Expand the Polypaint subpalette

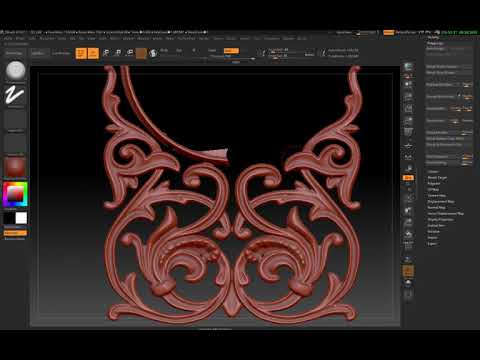(434, 184)
